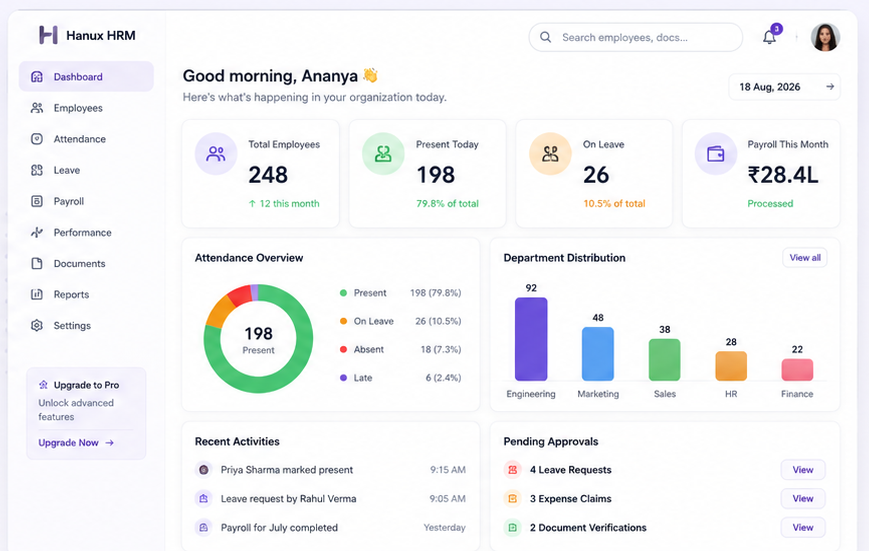The image size is (869, 551).
Task: Click the purple Engineering bar
Action: click(531, 339)
